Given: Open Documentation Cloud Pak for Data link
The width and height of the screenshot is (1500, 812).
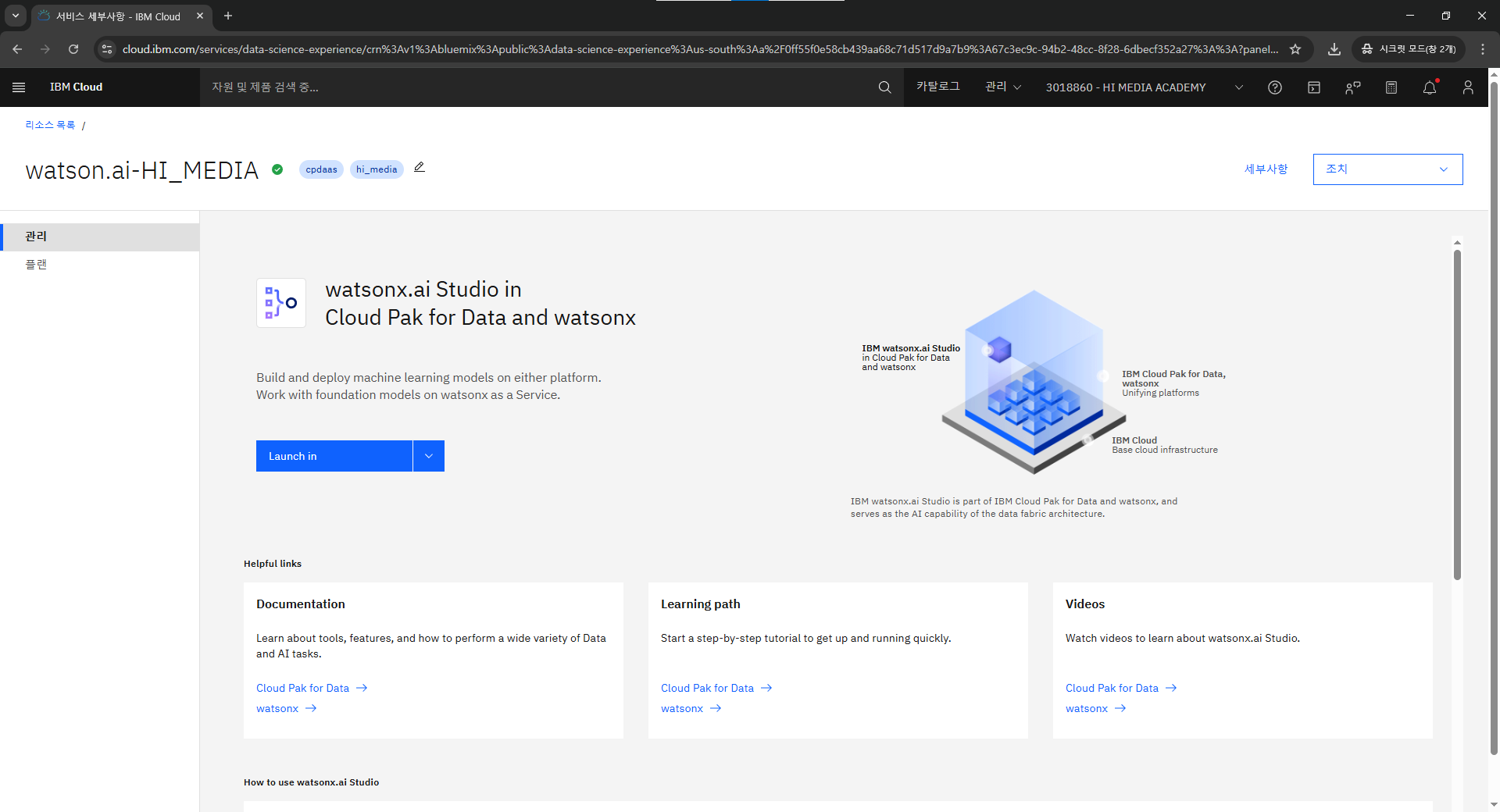Looking at the screenshot, I should [x=312, y=688].
